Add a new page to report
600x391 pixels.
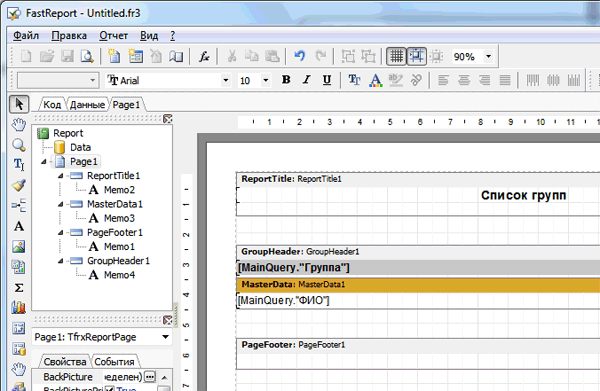tap(114, 57)
